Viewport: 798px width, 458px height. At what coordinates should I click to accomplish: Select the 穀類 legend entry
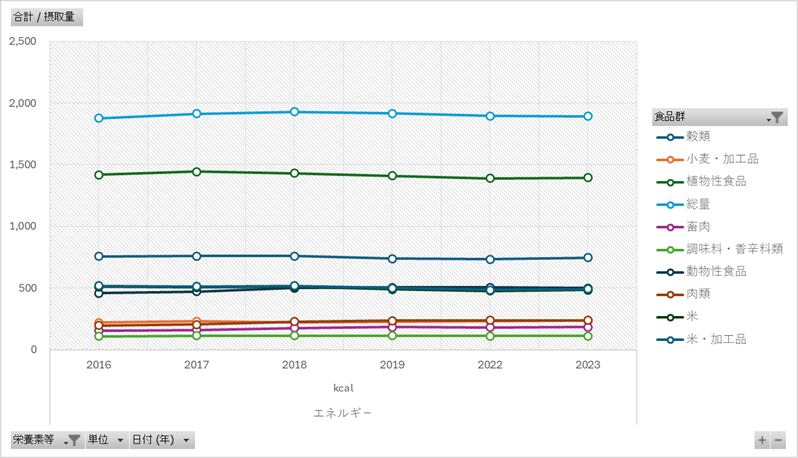[699, 136]
